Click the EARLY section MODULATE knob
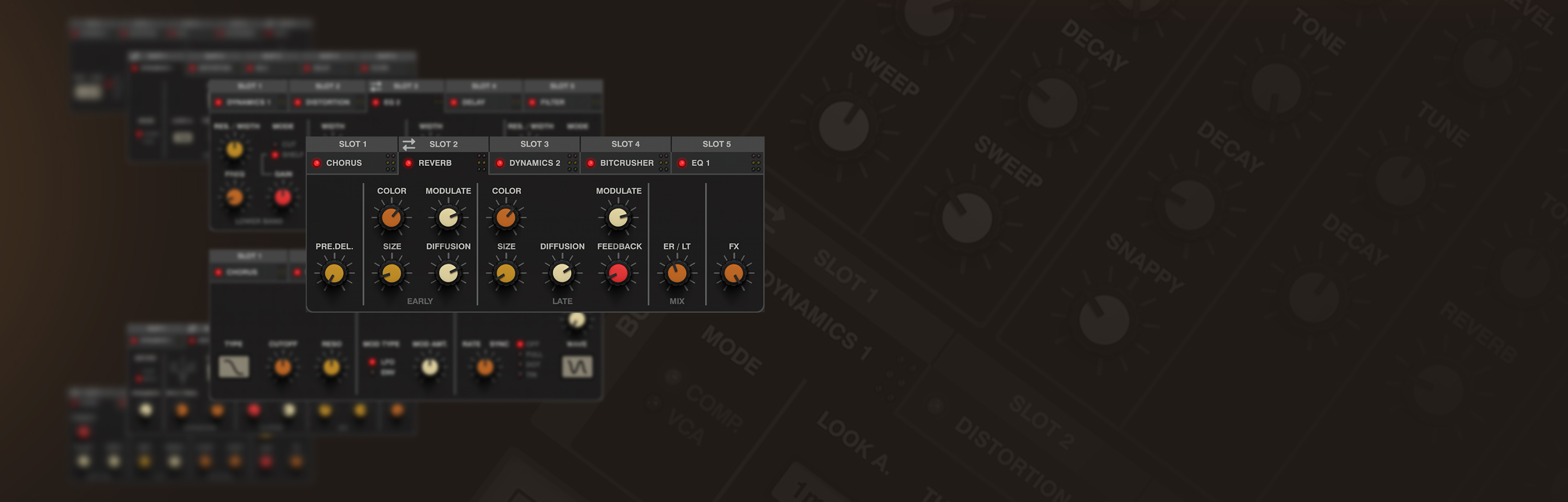This screenshot has height=502, width=1568. coord(448,218)
